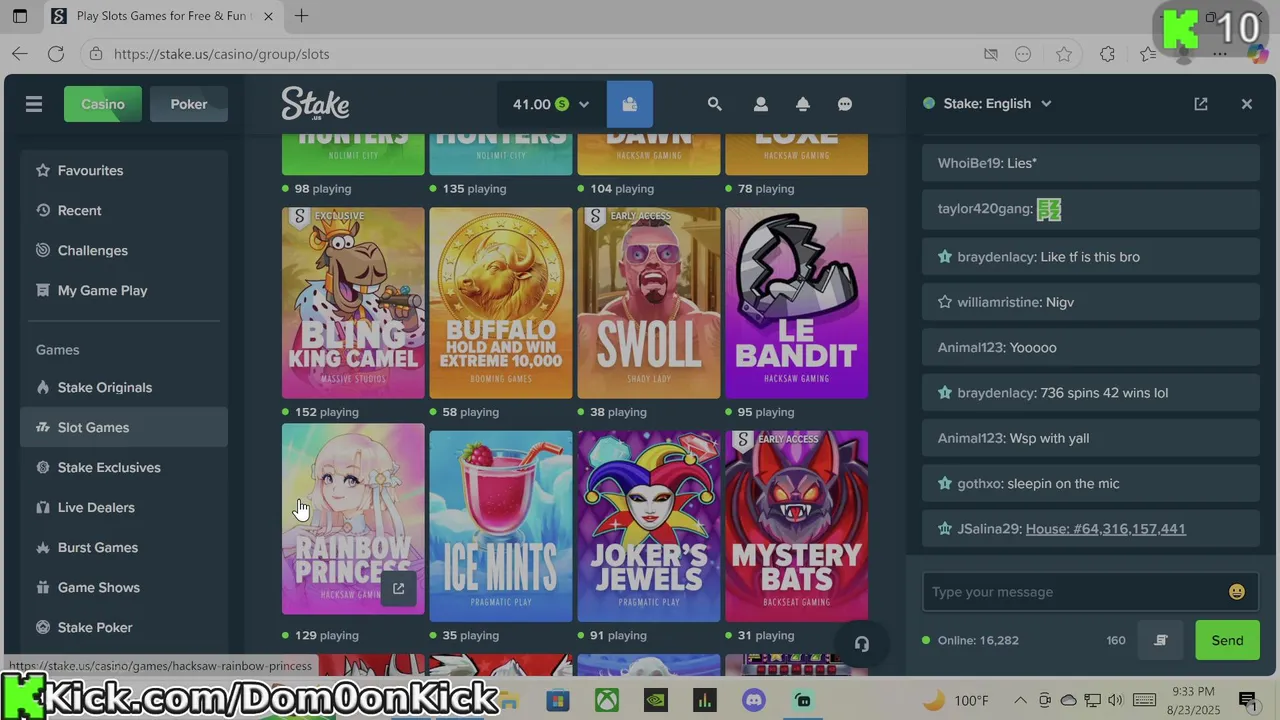
Task: Open a new browser tab
Action: coord(301,16)
